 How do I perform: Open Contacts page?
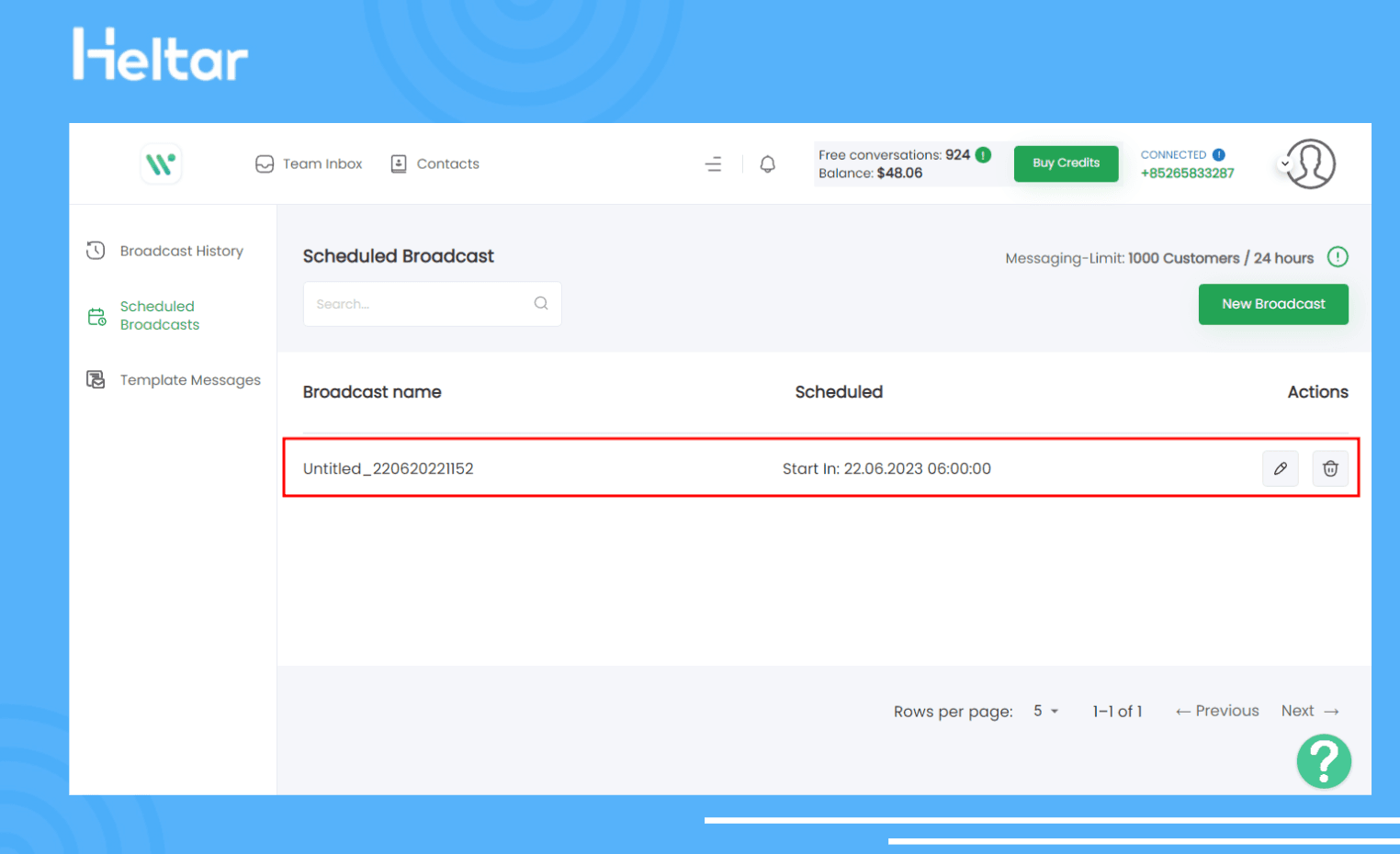click(435, 163)
